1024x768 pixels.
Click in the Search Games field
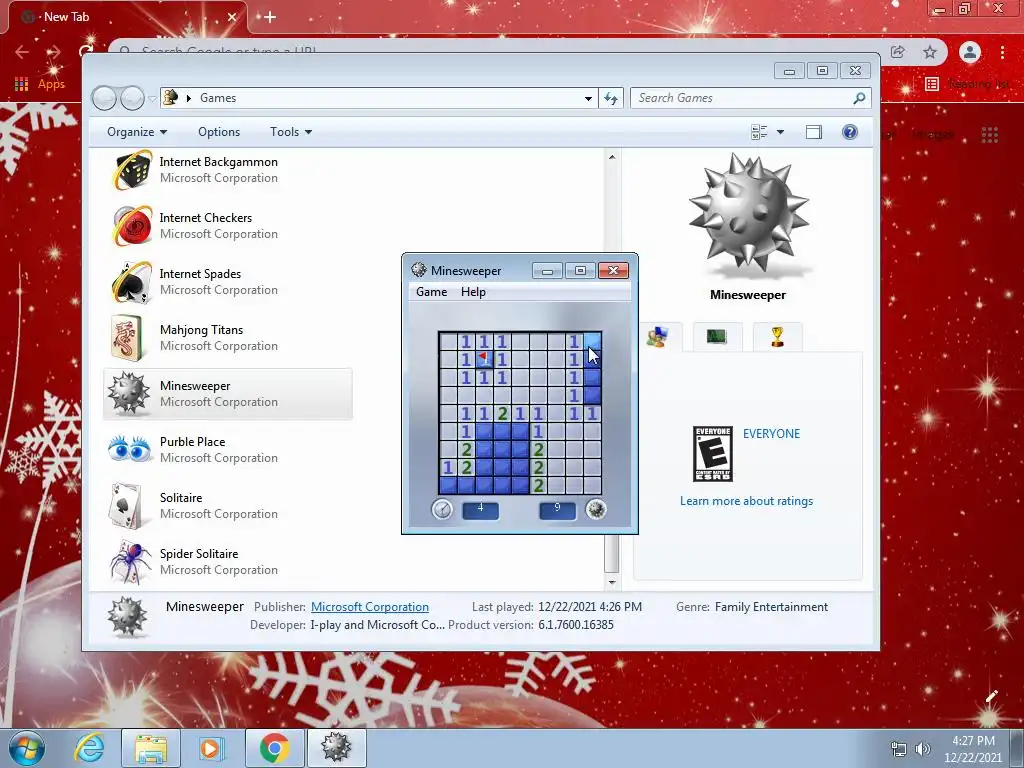[743, 98]
